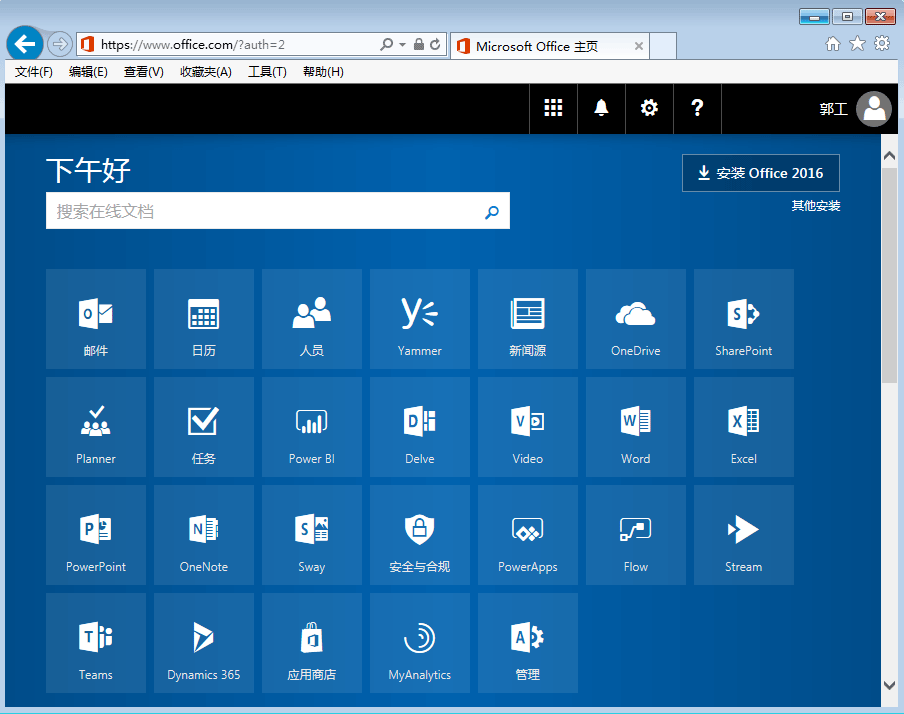
Task: Click the scrollbar down arrow
Action: [x=889, y=685]
